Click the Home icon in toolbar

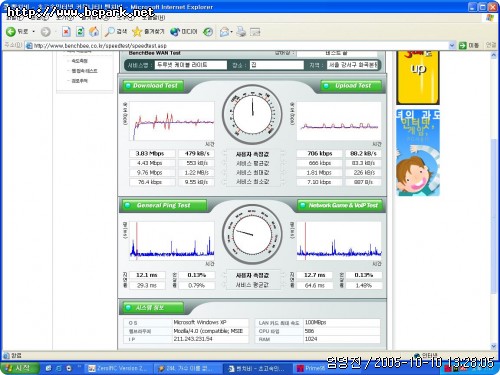pyautogui.click(x=94, y=32)
